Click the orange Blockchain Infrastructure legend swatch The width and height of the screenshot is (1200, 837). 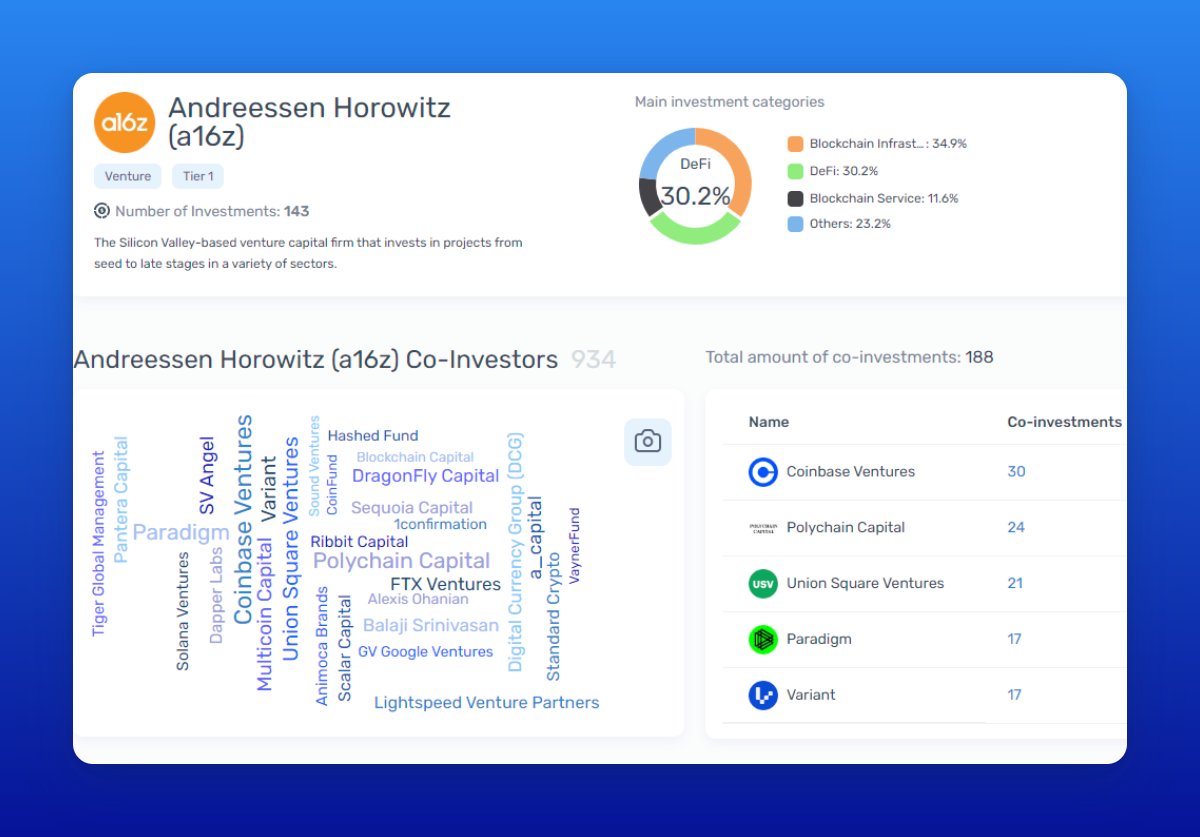[795, 144]
